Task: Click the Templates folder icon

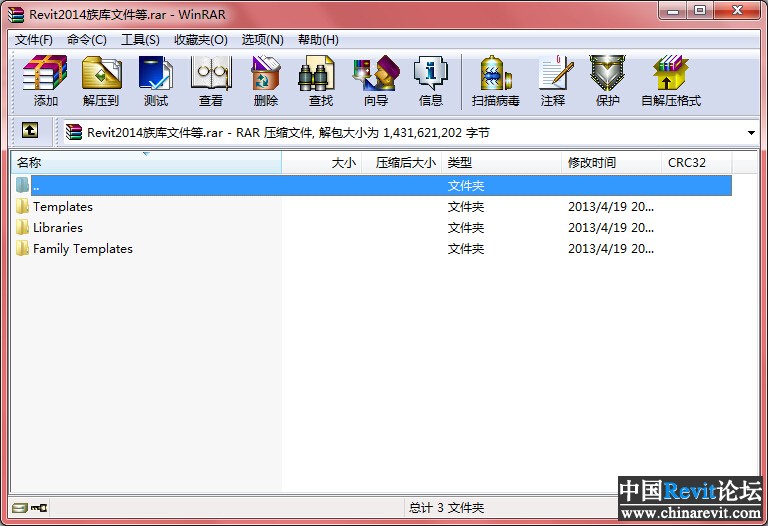Action: tap(22, 206)
